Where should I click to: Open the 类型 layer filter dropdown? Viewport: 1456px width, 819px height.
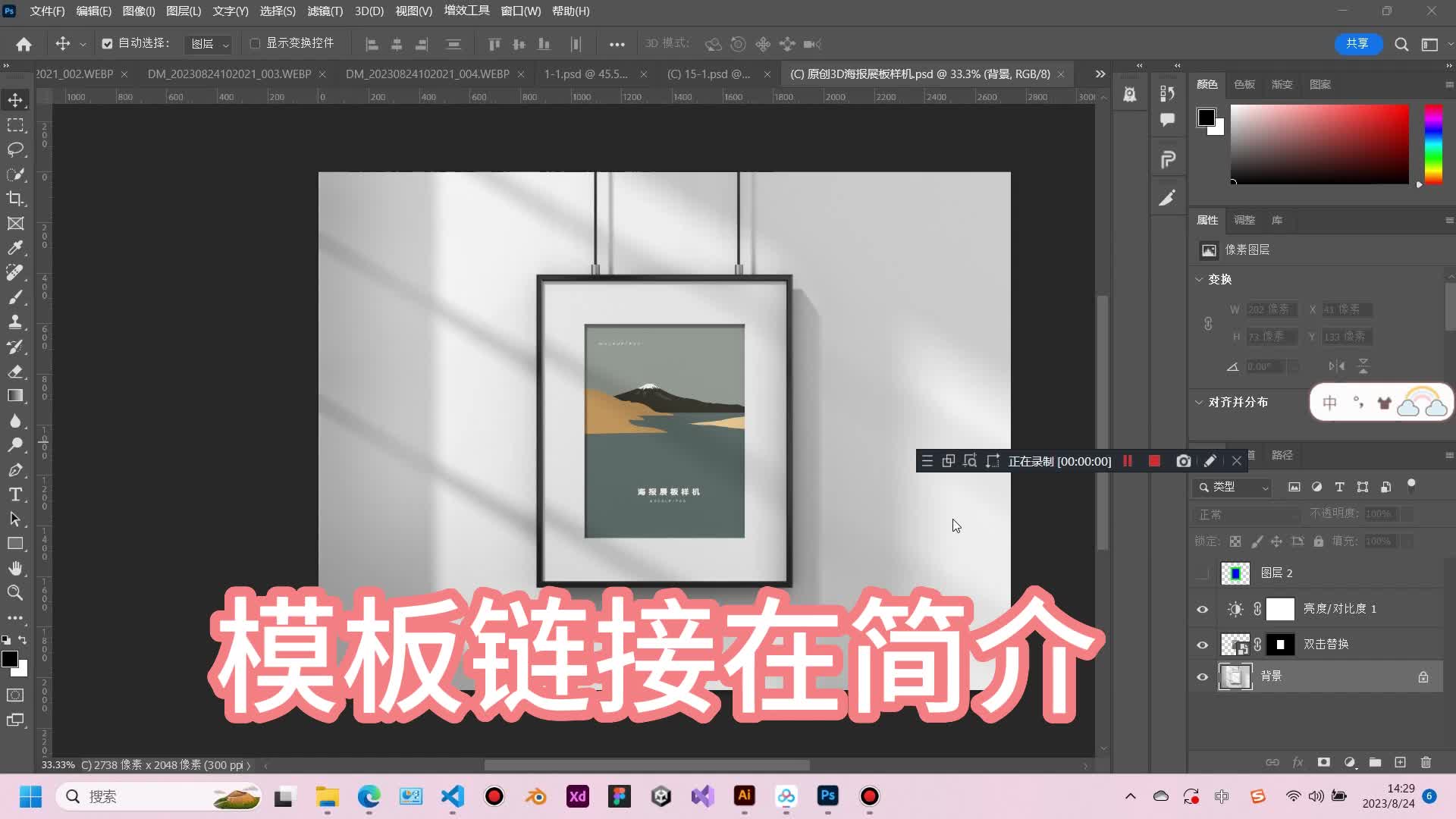point(1232,487)
